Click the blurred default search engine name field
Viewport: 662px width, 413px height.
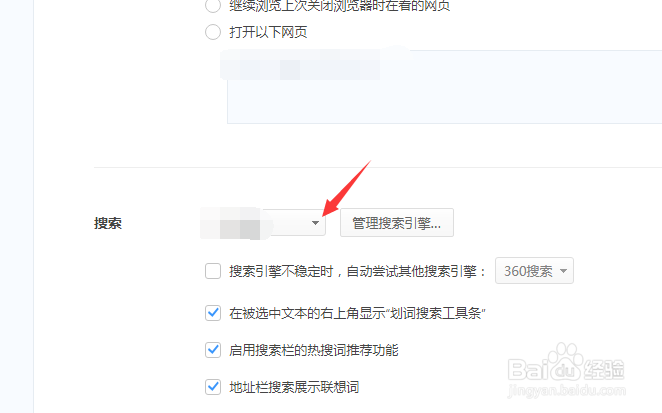(236, 223)
